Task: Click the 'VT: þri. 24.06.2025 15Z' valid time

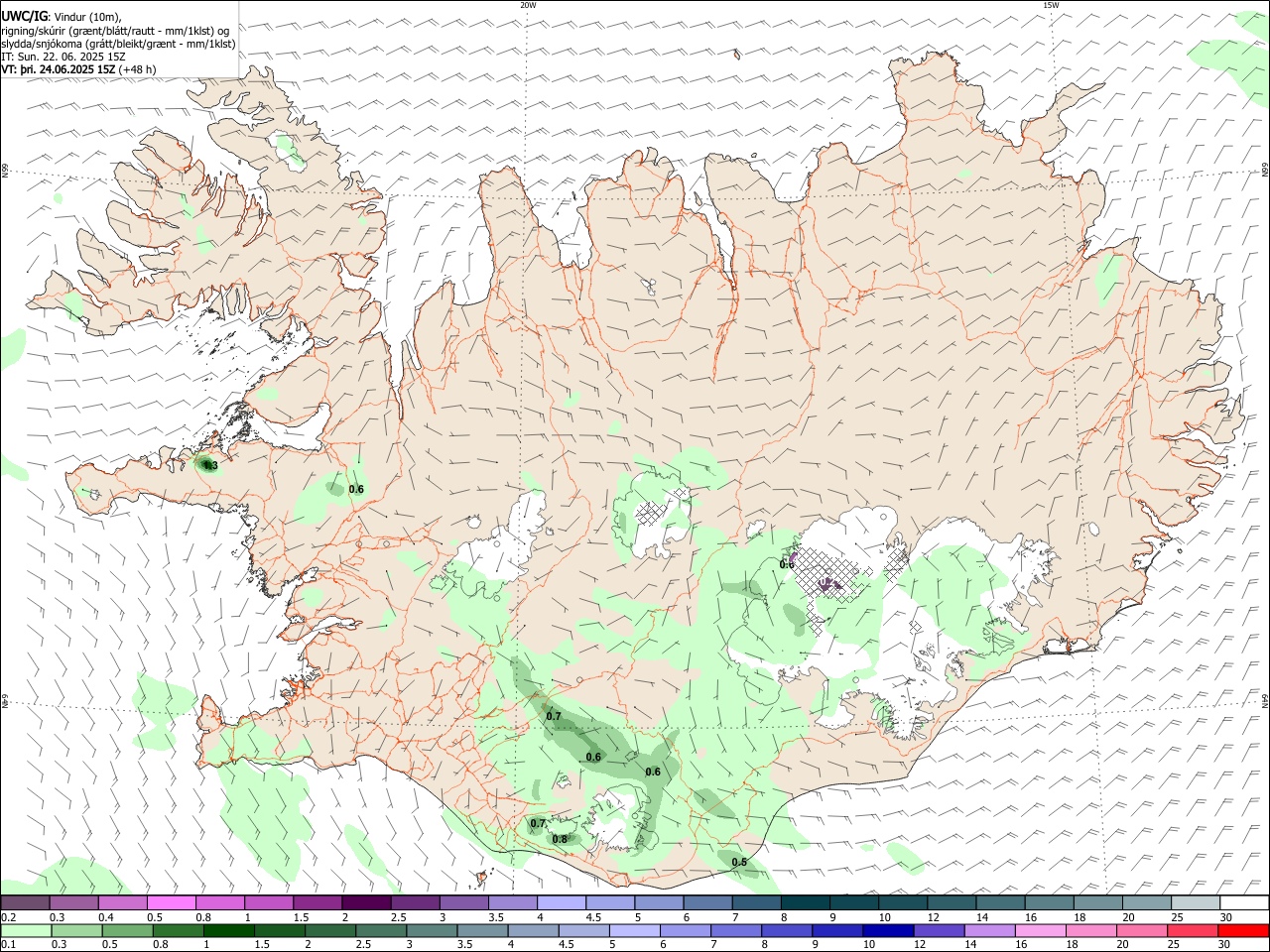Action: (x=58, y=69)
